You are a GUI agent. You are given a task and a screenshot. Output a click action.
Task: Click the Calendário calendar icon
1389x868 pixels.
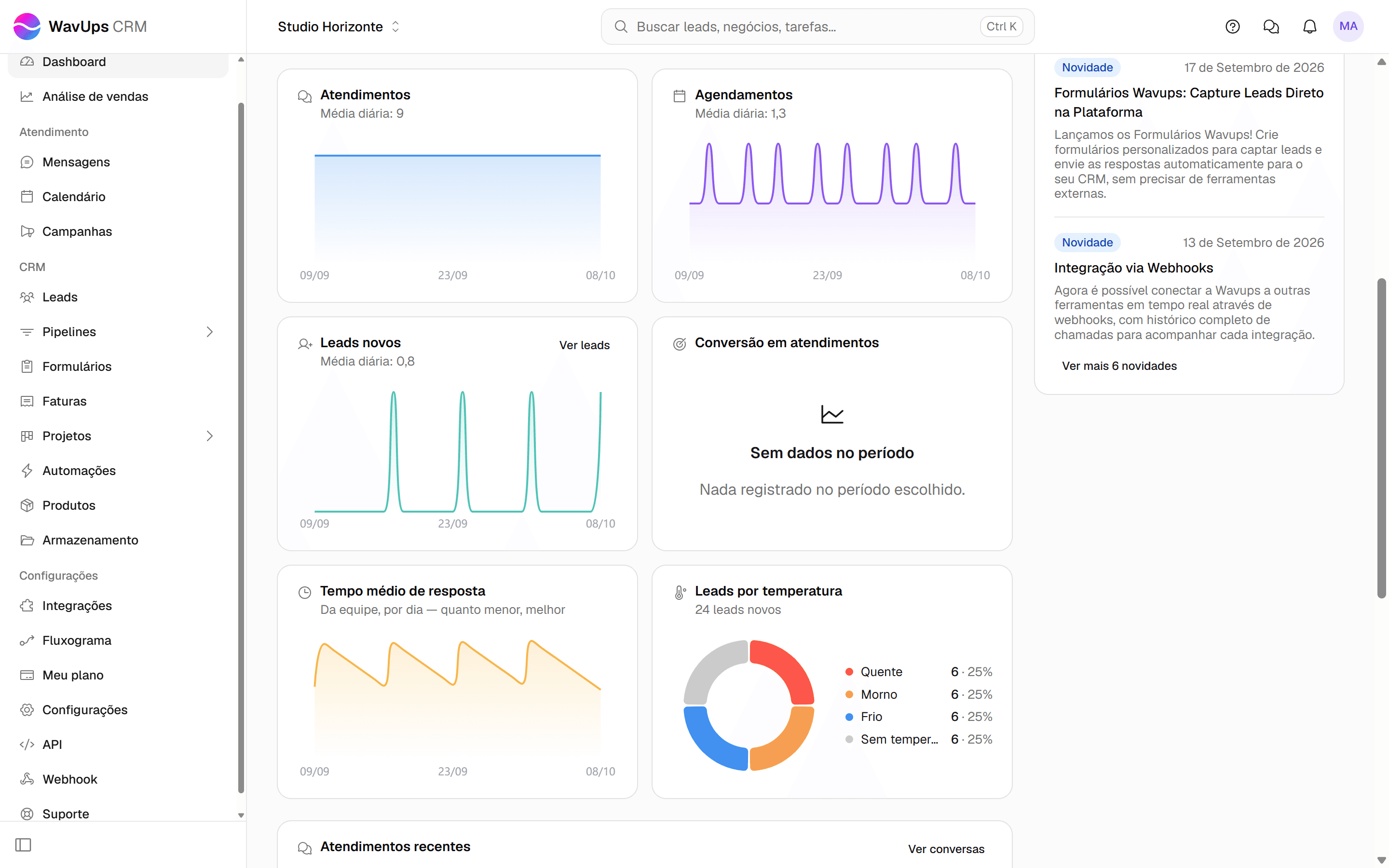click(27, 196)
